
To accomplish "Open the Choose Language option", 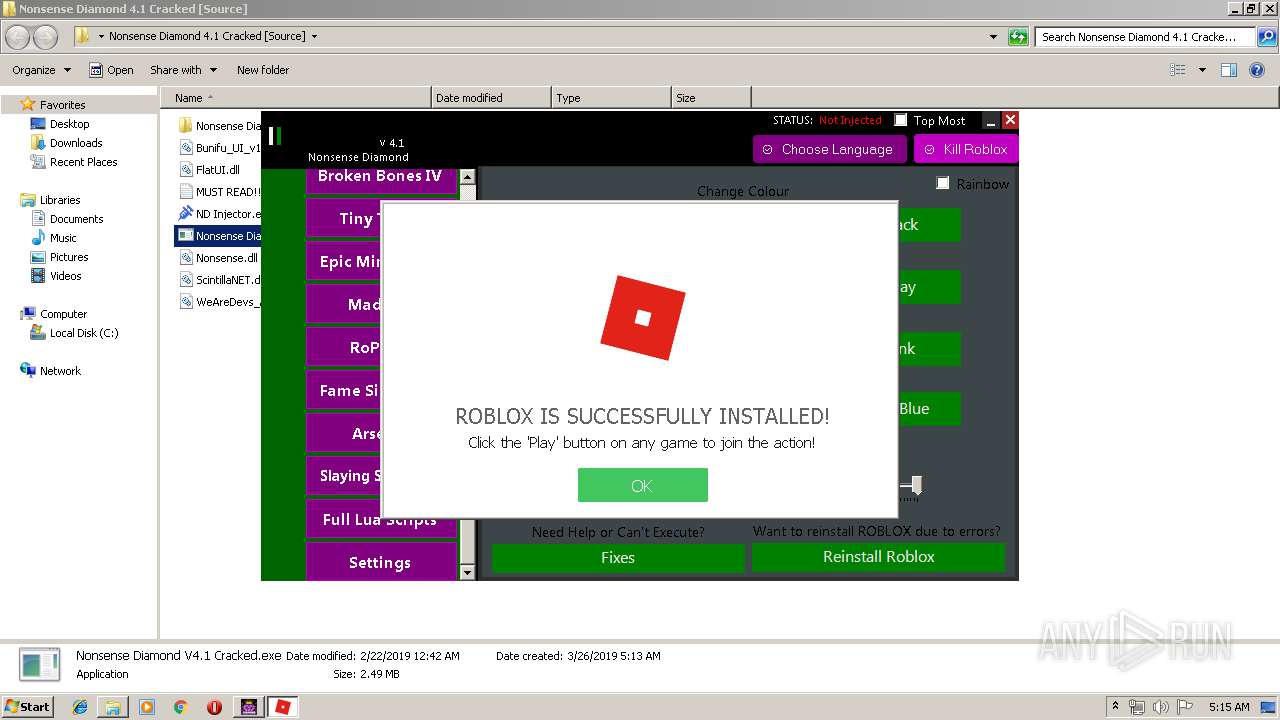I will pos(829,149).
